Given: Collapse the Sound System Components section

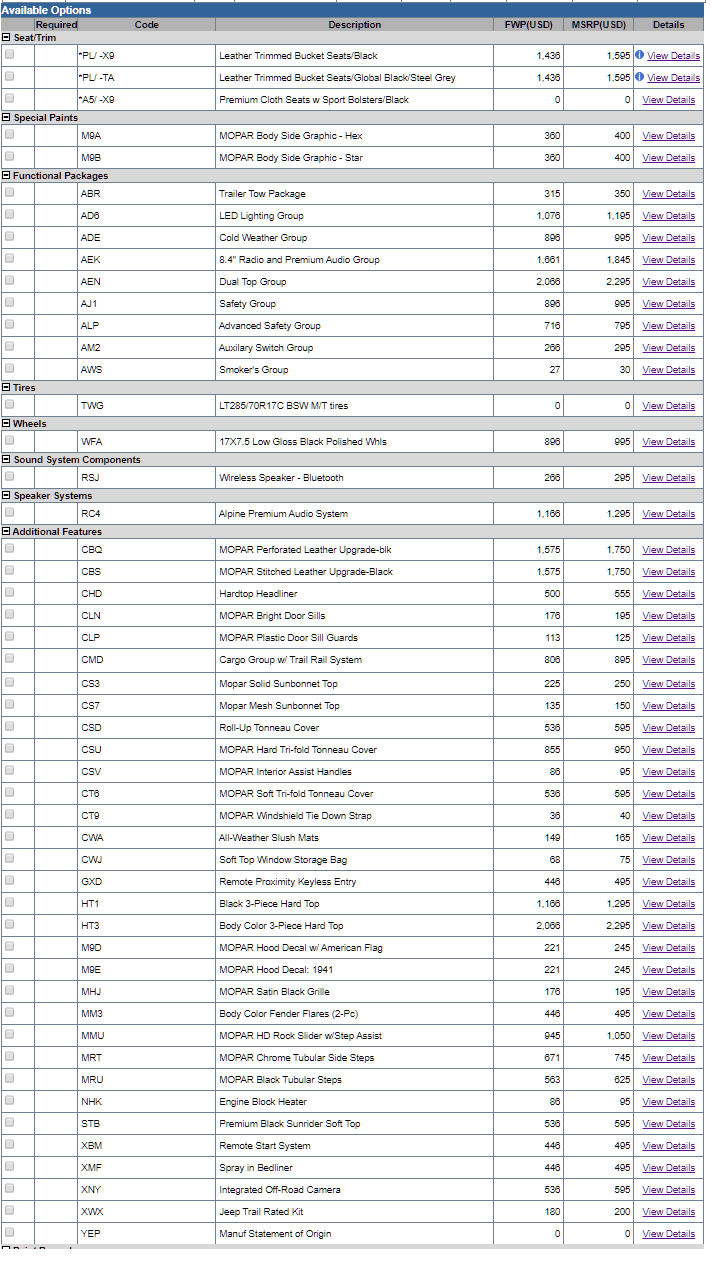Looking at the screenshot, I should [x=6, y=459].
